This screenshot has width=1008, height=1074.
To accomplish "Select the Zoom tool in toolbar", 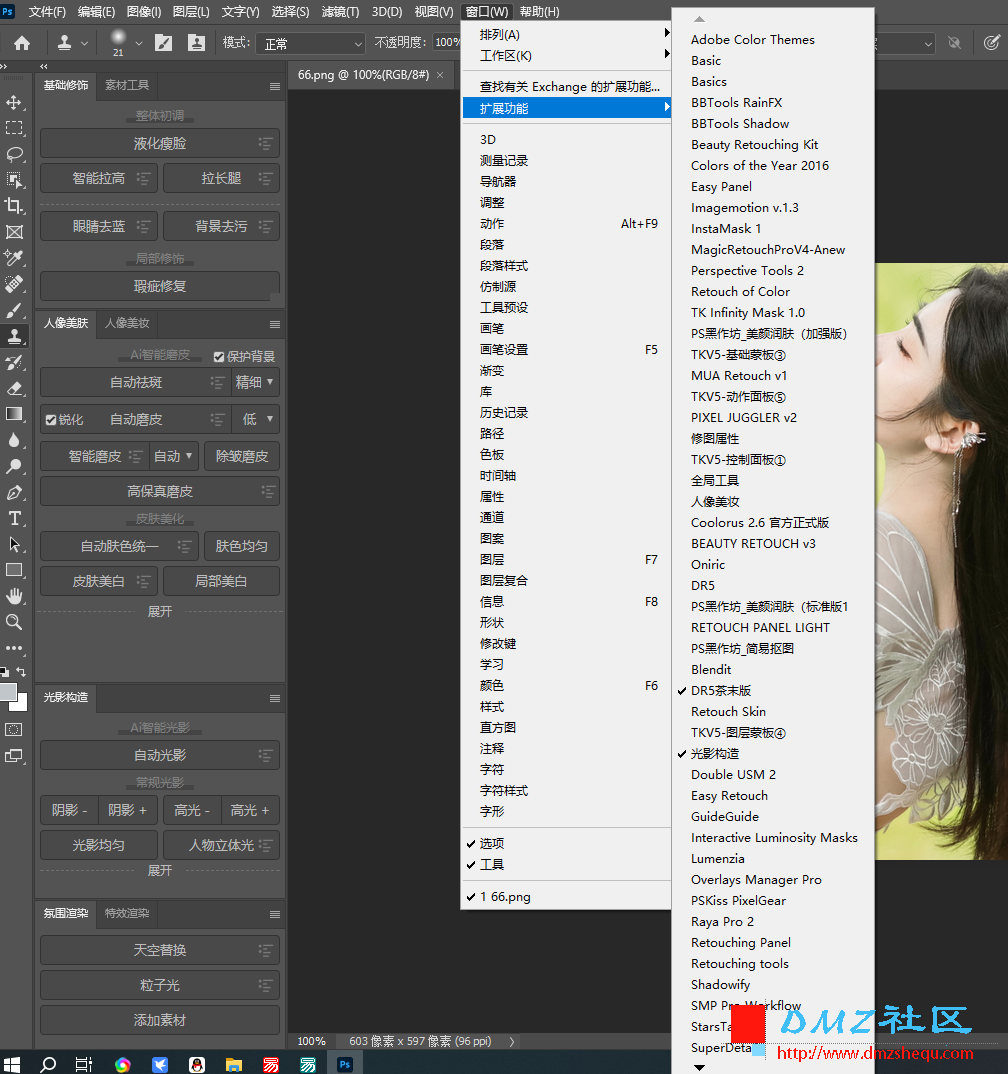I will [14, 622].
